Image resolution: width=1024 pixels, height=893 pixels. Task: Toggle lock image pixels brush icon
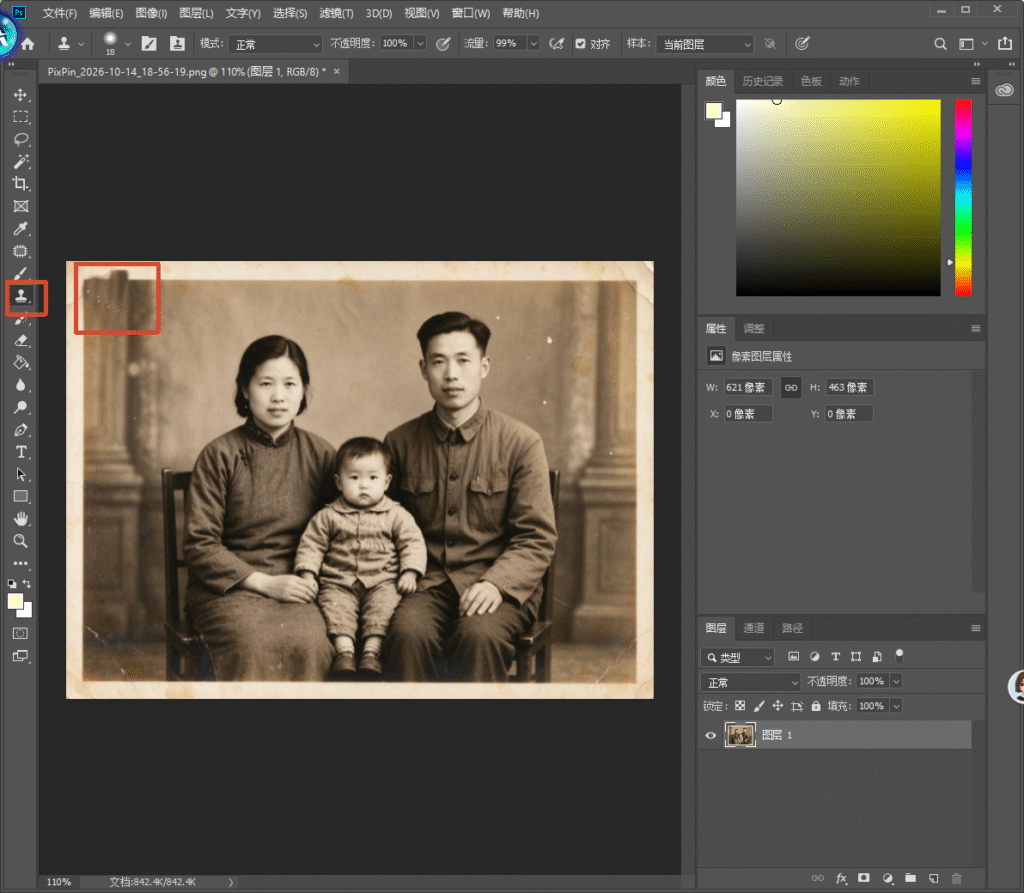tap(759, 706)
